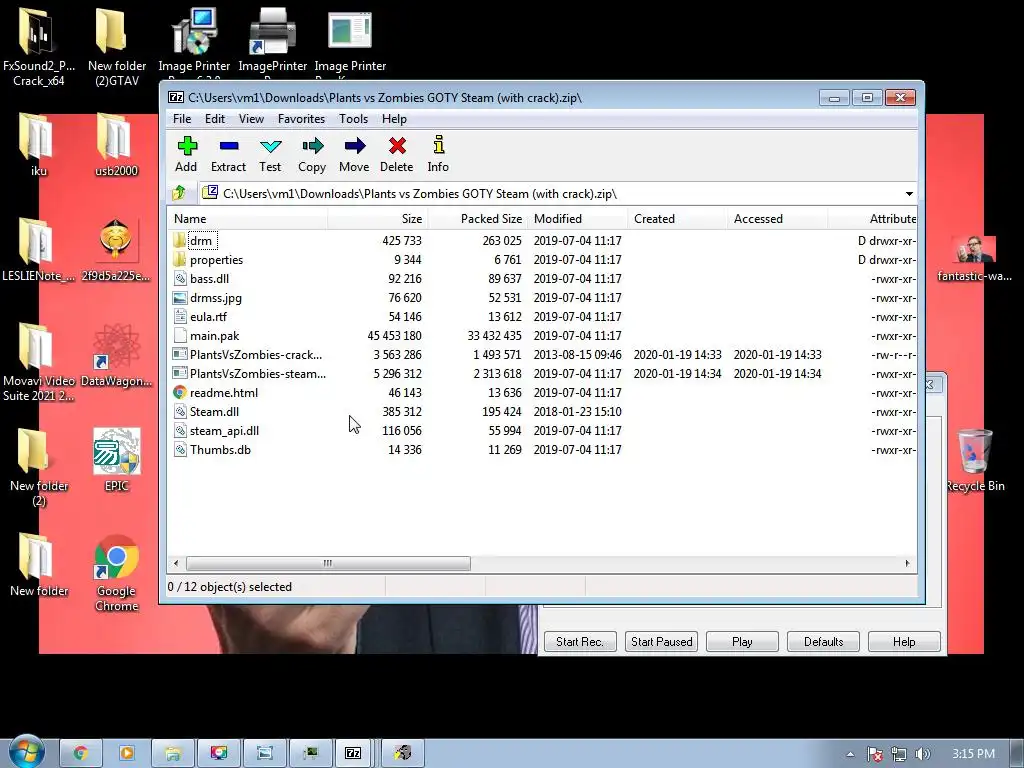
Task: Open the FxSound2 Crack_x64 desktop folder
Action: coord(39,46)
